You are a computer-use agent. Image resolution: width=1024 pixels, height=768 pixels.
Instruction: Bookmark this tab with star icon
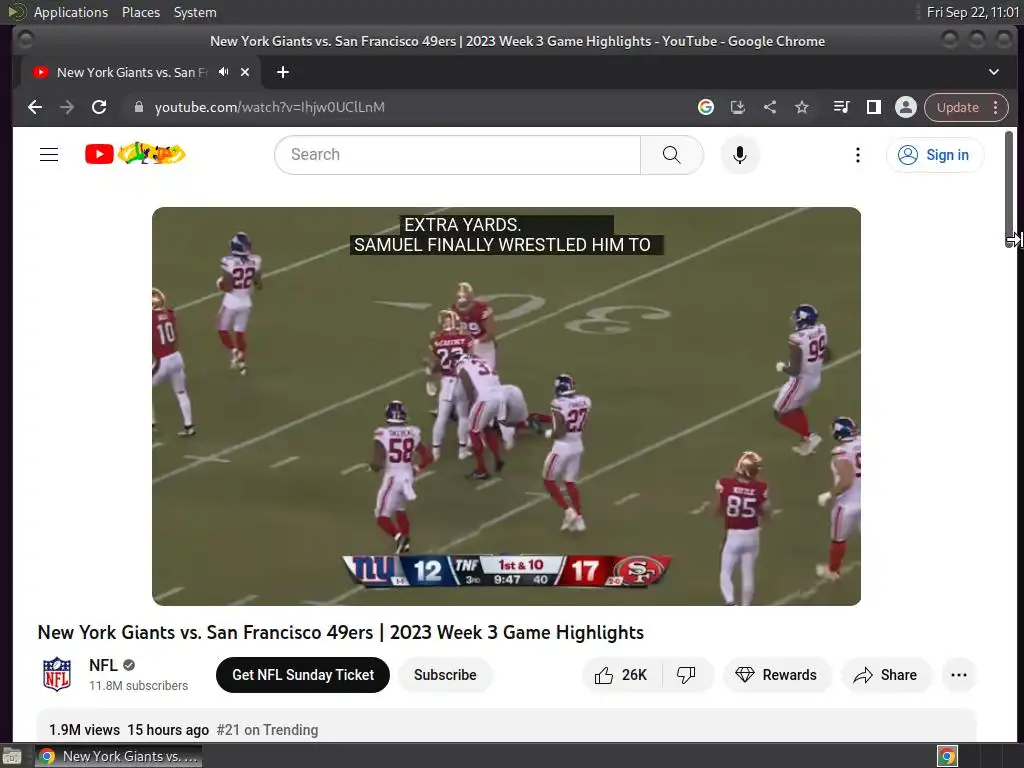click(x=802, y=107)
